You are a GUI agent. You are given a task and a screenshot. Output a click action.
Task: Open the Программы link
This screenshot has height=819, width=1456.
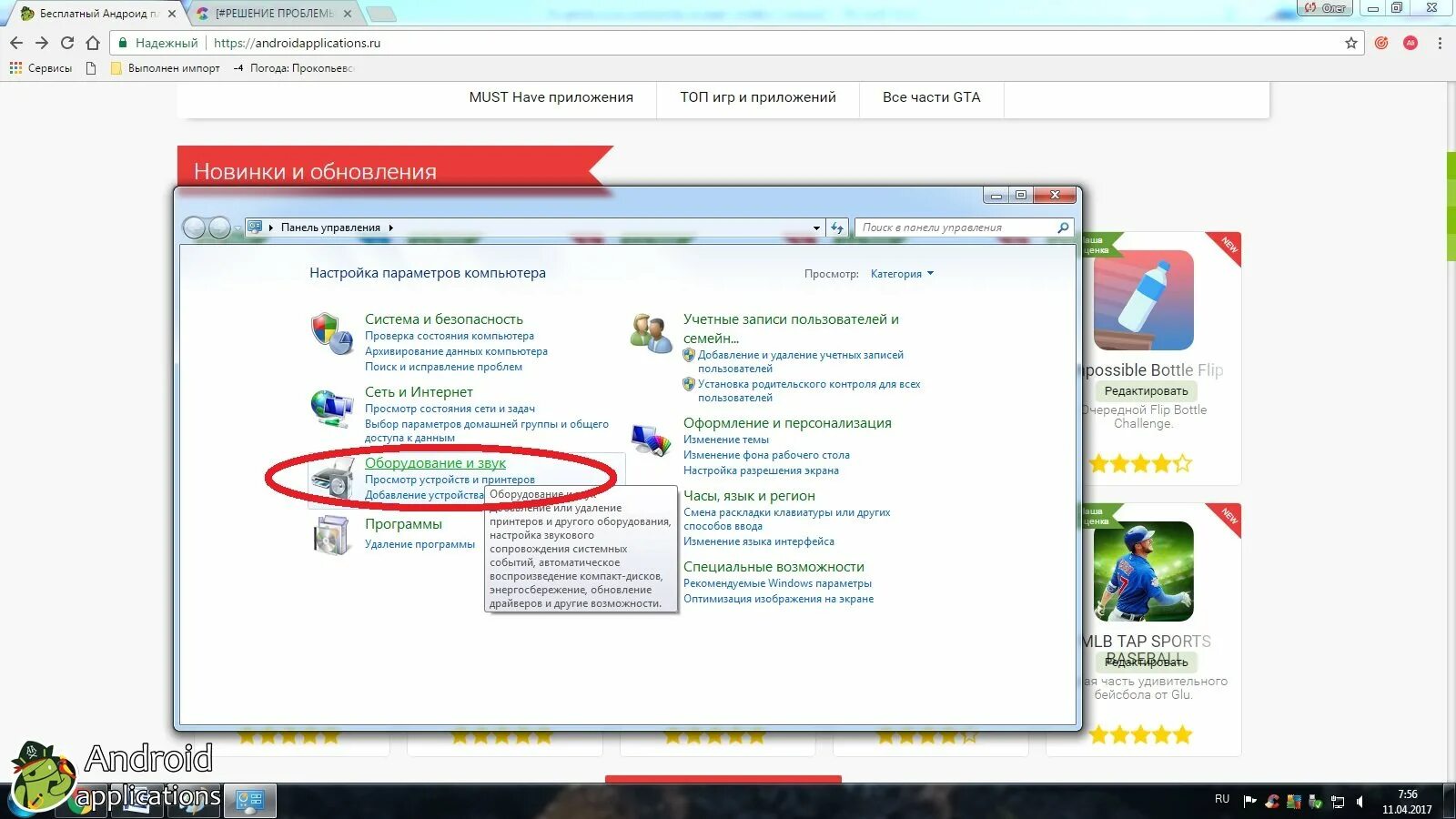tap(403, 524)
